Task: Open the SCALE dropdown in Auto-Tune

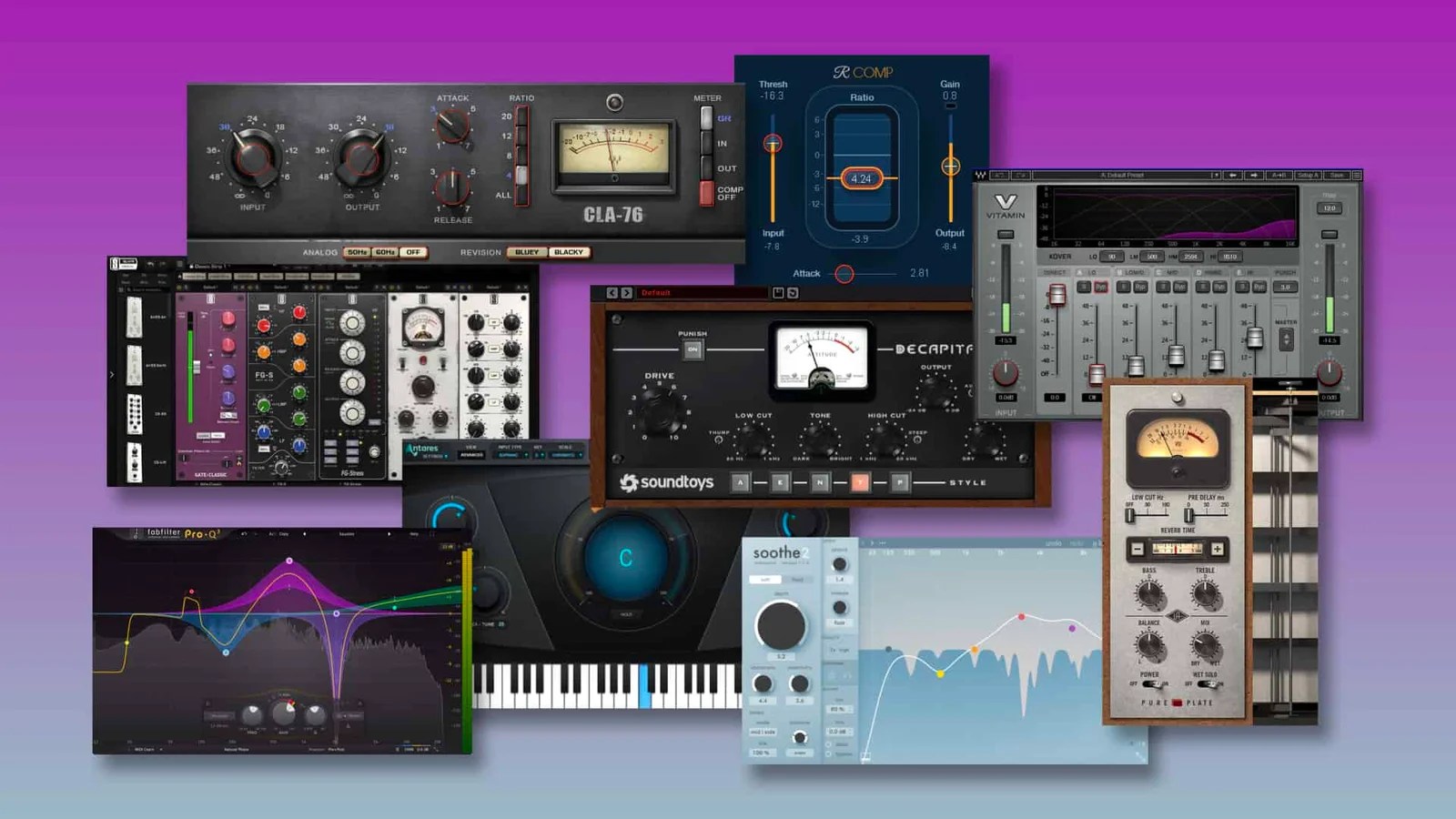Action: (x=565, y=454)
